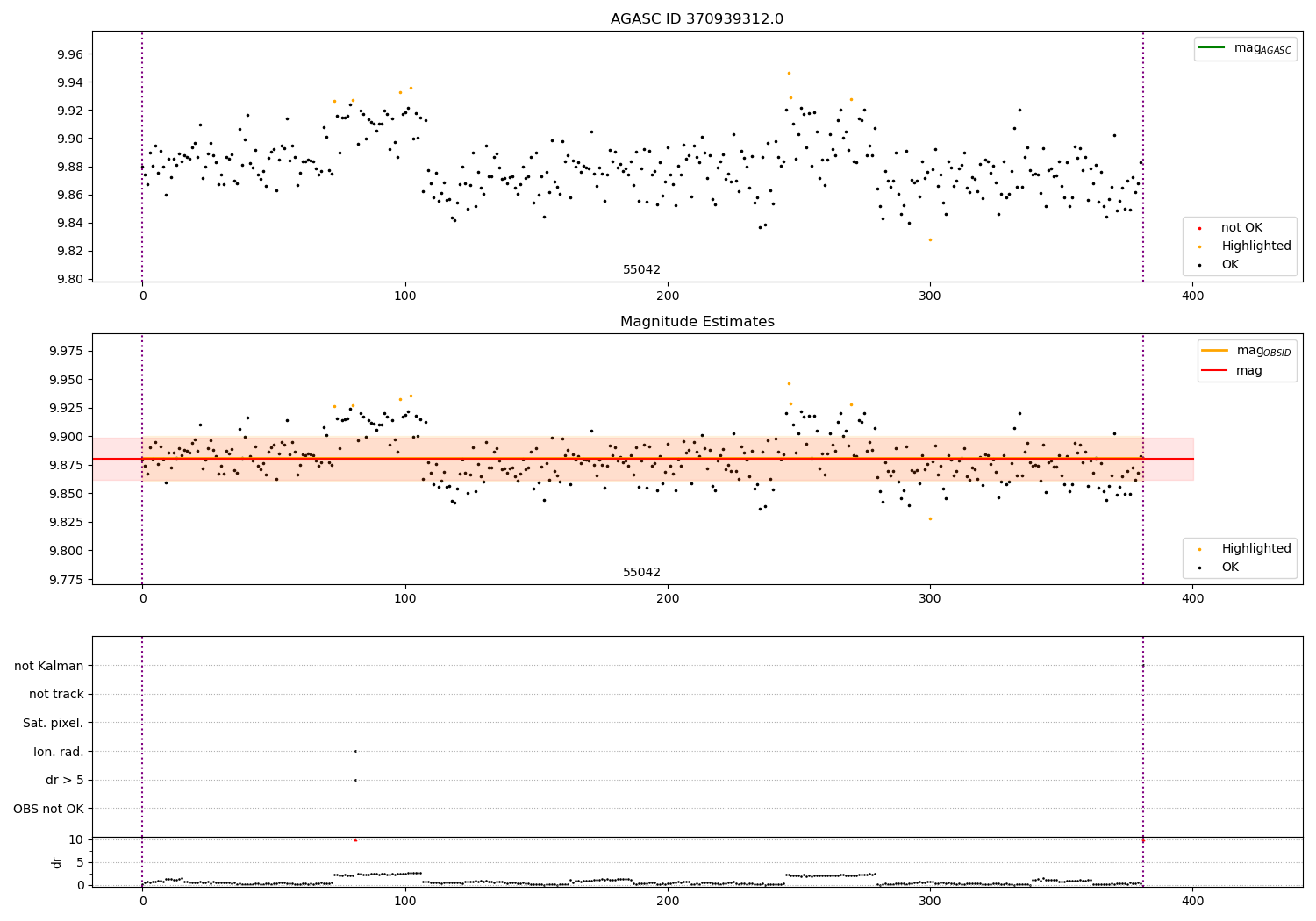Click the black dot on the dr > 5 row
Viewport: 1316px width, 921px height.
[x=355, y=780]
